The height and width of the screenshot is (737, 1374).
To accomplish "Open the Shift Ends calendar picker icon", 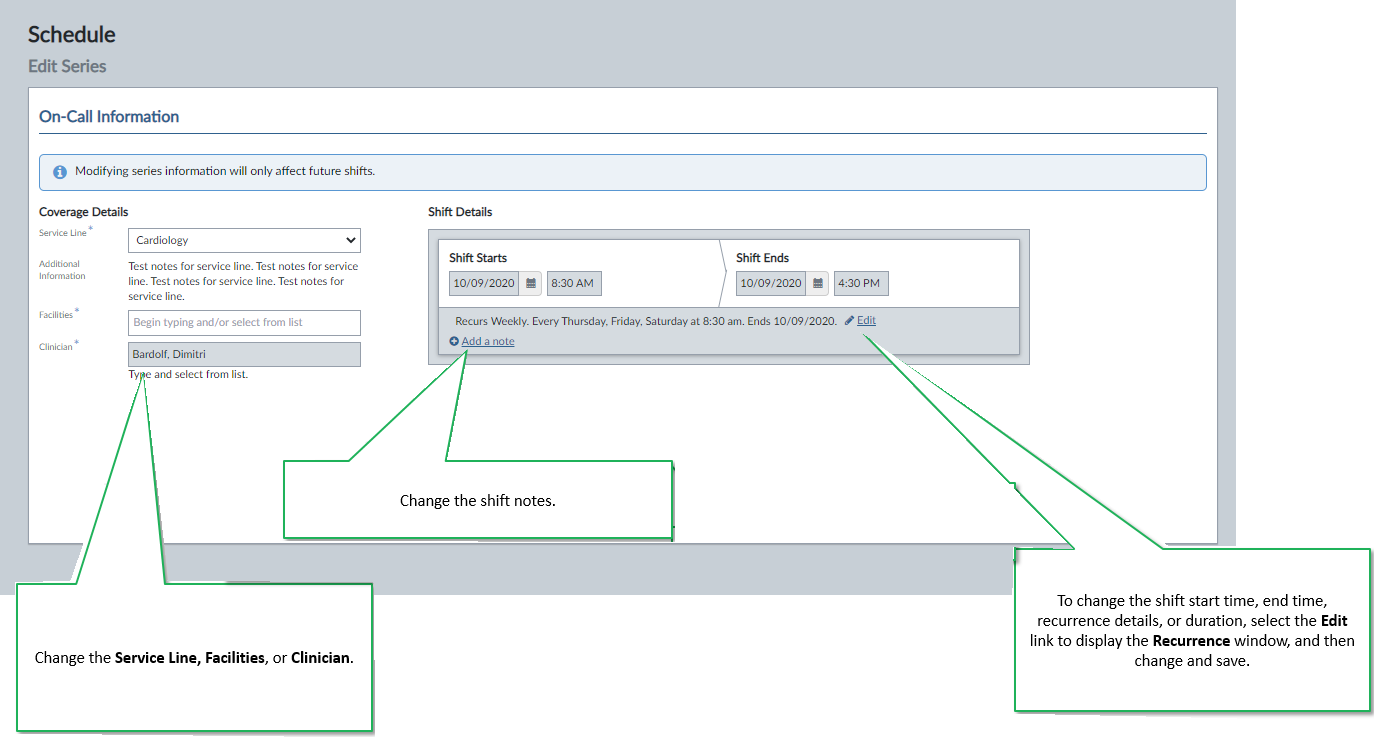I will 818,283.
